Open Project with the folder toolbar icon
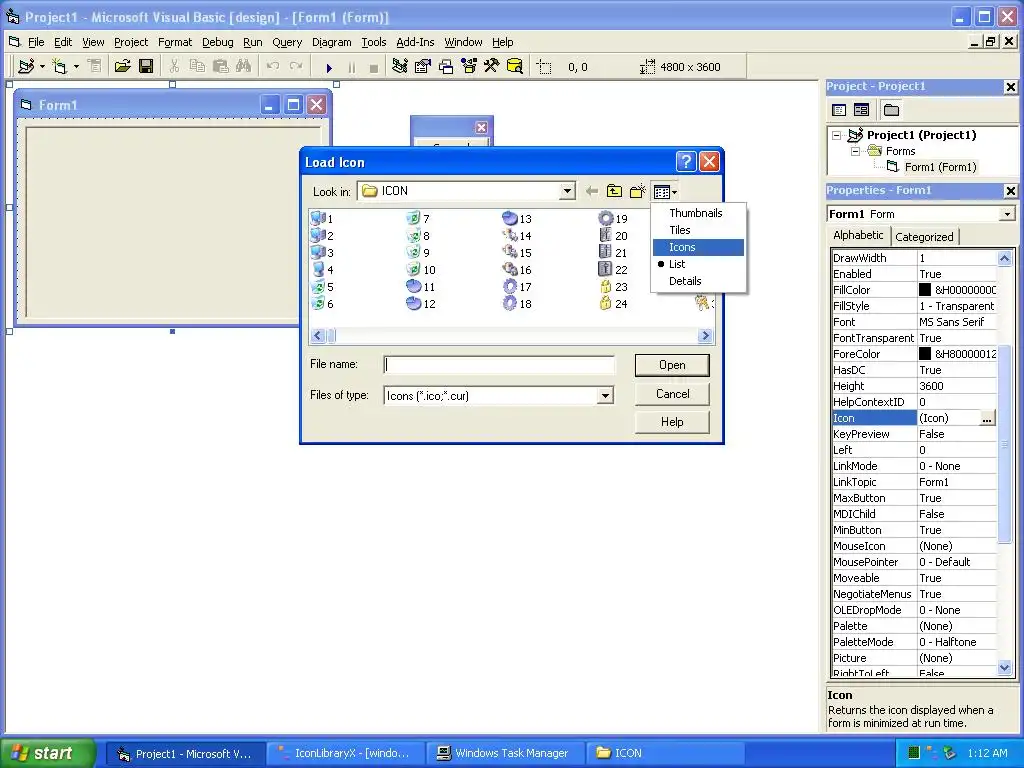Viewport: 1024px width, 768px height. (x=122, y=67)
